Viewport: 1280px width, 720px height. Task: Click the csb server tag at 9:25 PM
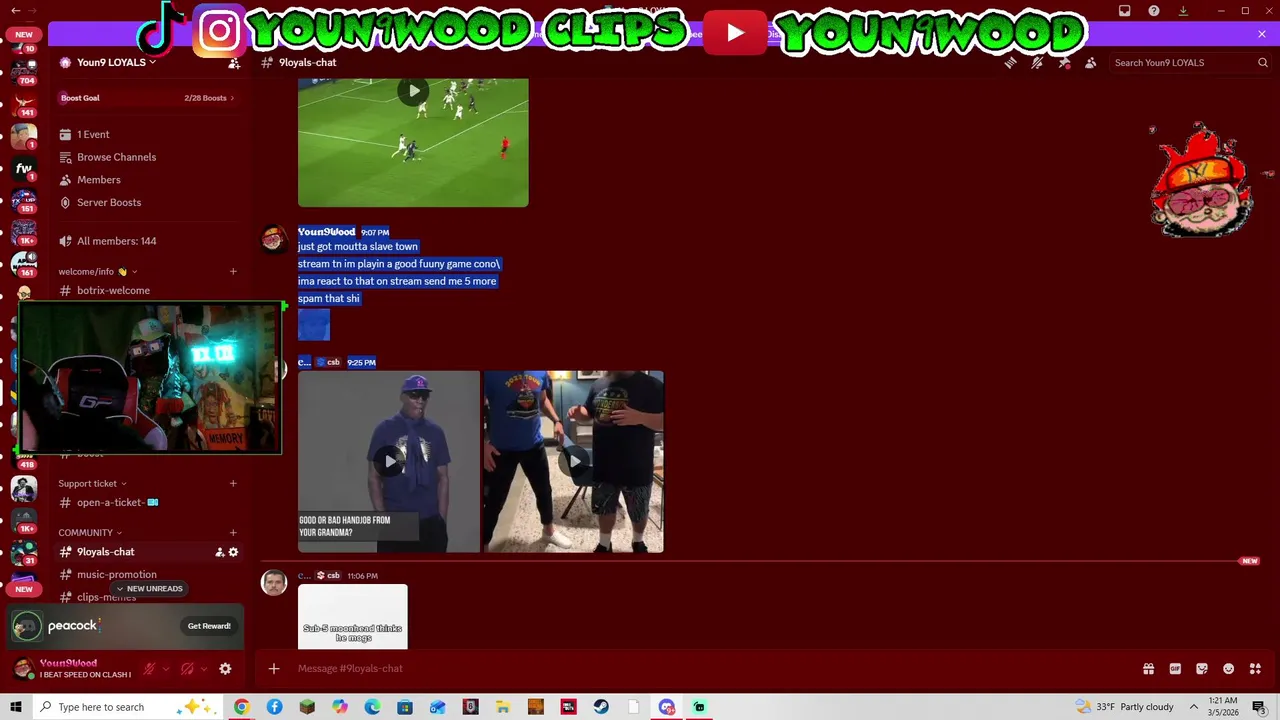[328, 362]
